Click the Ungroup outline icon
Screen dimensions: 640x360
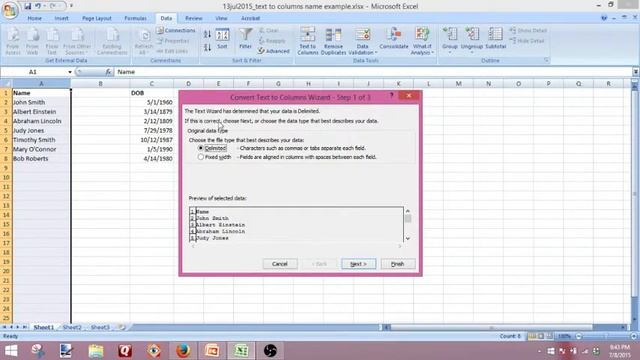click(x=471, y=40)
